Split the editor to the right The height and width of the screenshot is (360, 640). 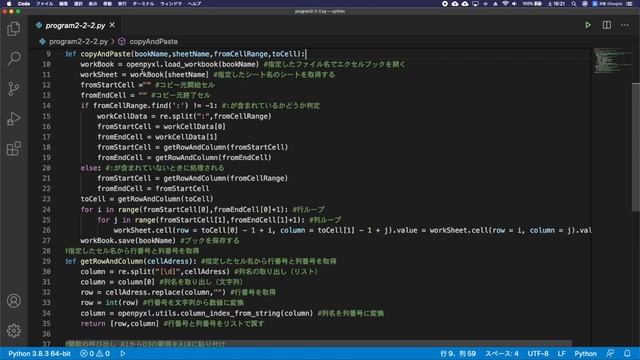[x=607, y=25]
